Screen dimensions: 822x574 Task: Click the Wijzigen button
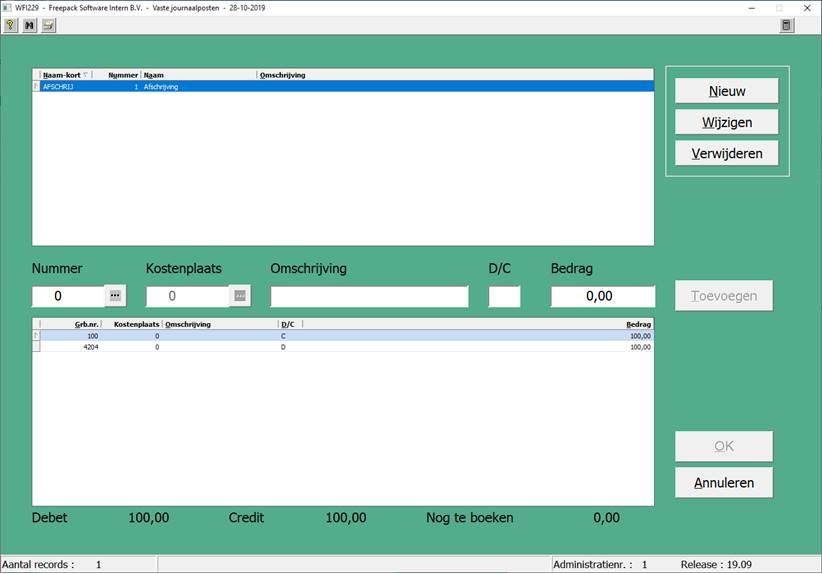[x=727, y=122]
